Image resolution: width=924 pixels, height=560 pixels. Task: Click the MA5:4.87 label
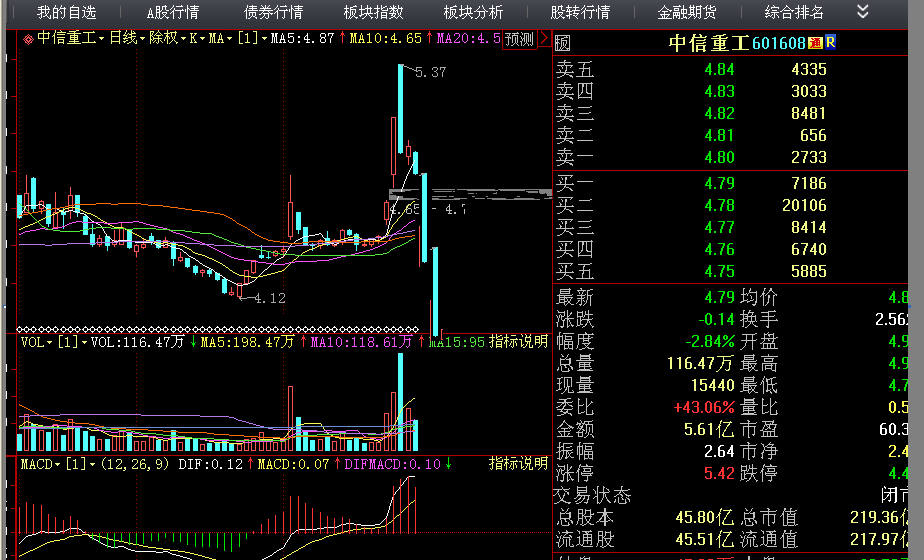303,38
